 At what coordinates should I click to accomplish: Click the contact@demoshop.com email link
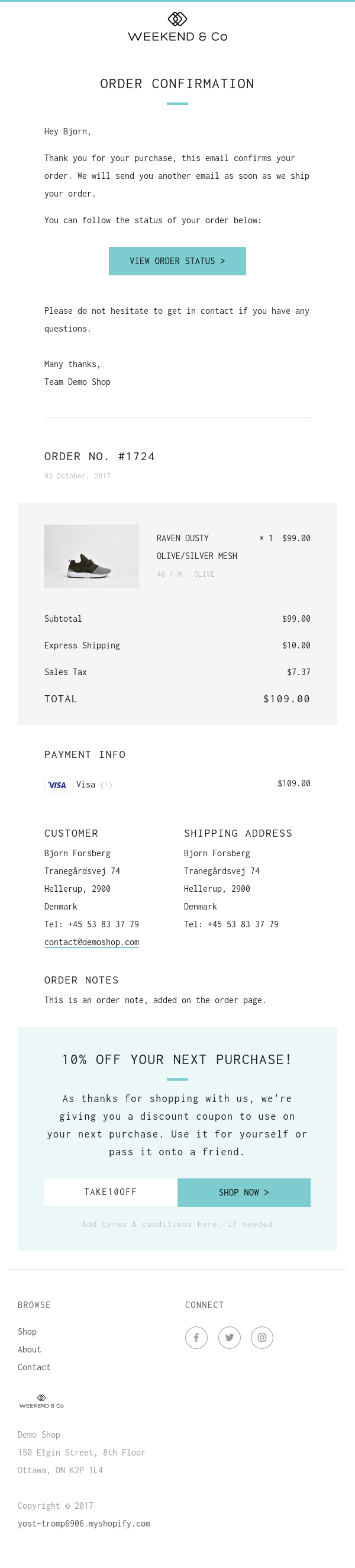91,942
